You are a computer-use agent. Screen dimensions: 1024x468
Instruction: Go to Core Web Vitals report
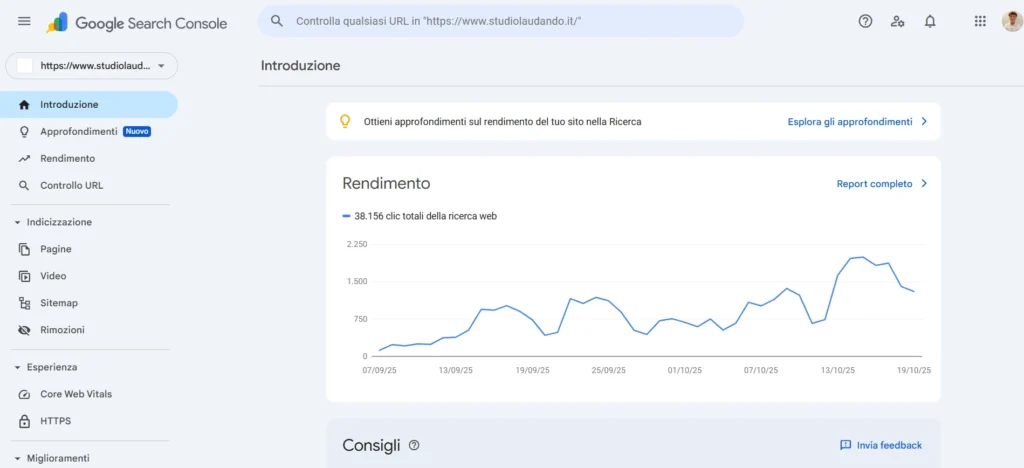coord(76,394)
